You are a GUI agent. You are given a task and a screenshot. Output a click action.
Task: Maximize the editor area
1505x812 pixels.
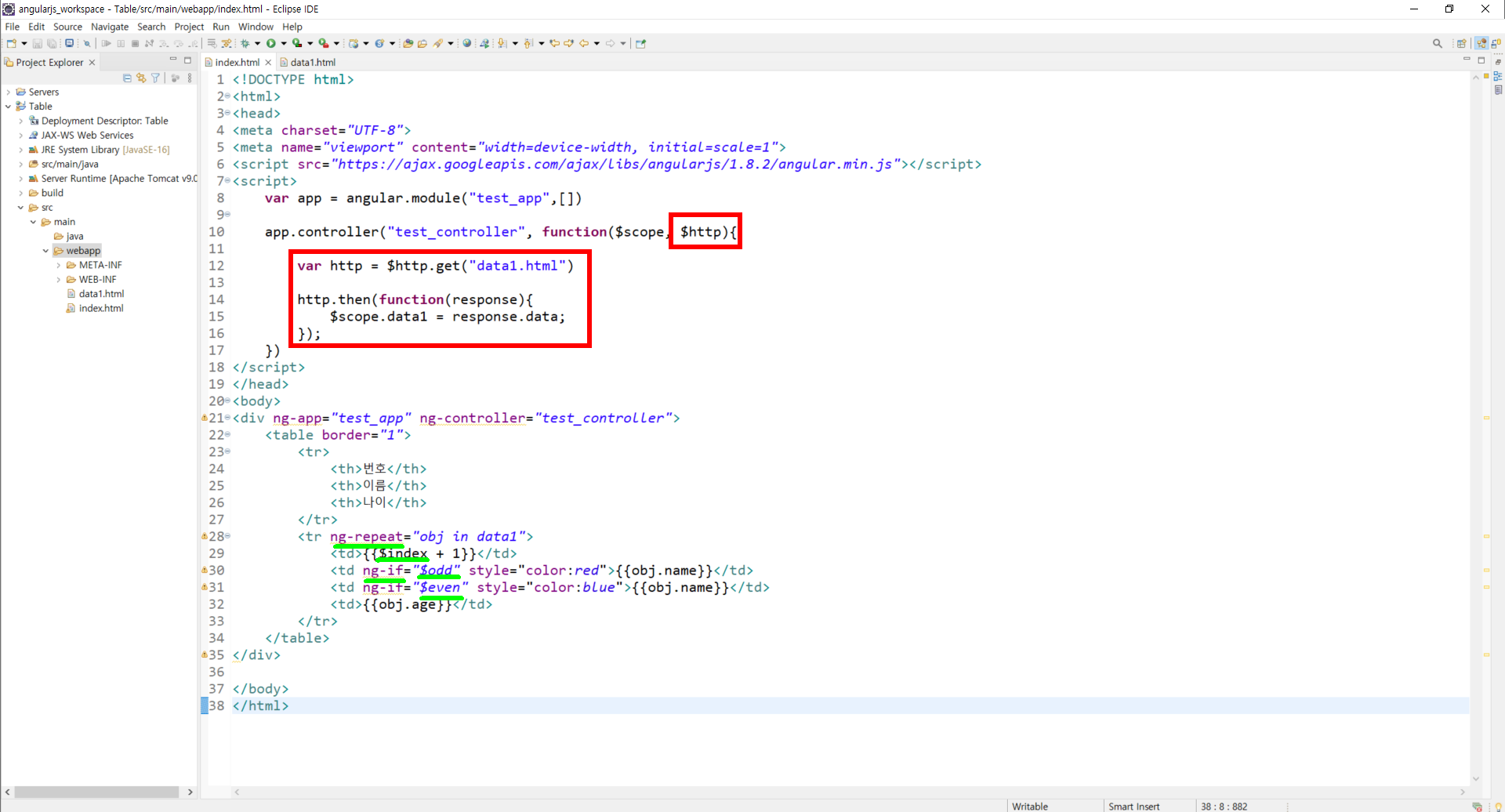point(1481,60)
